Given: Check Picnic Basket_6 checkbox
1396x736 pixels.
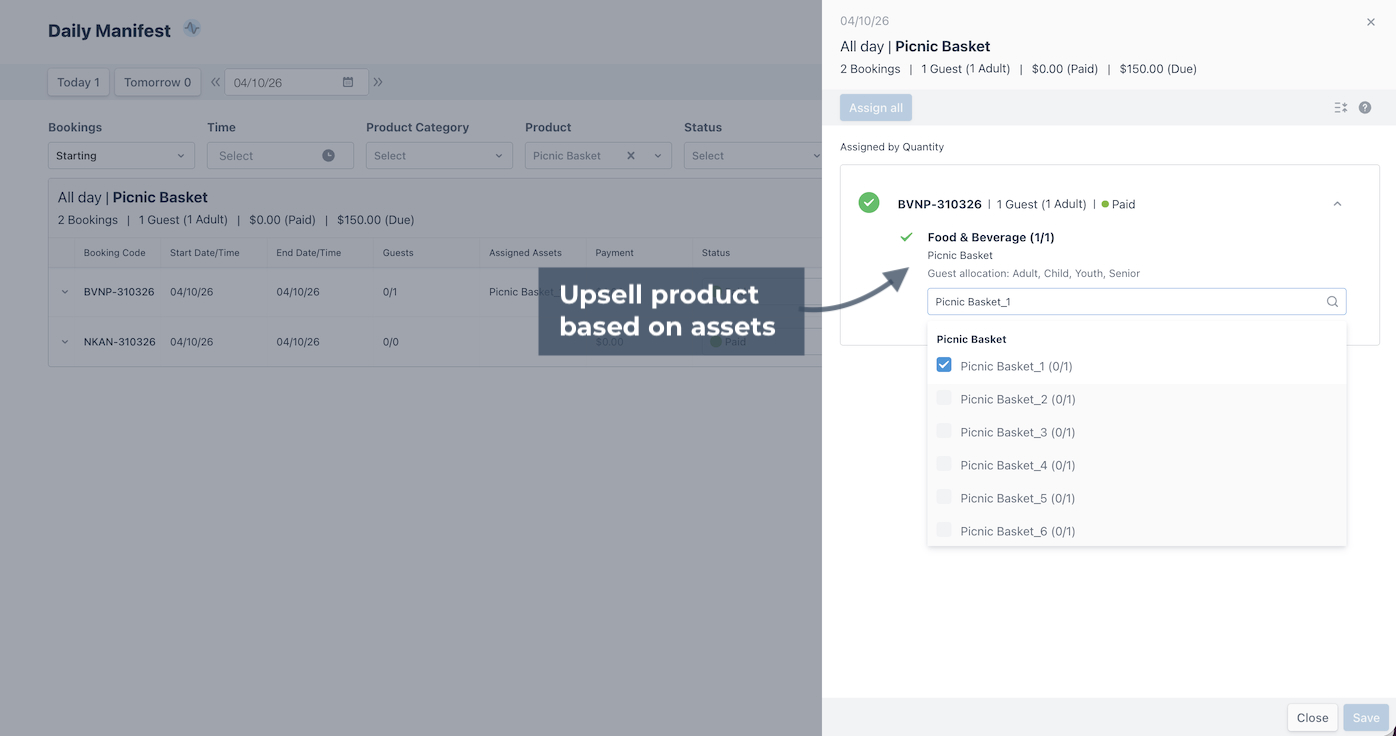Looking at the screenshot, I should point(944,530).
